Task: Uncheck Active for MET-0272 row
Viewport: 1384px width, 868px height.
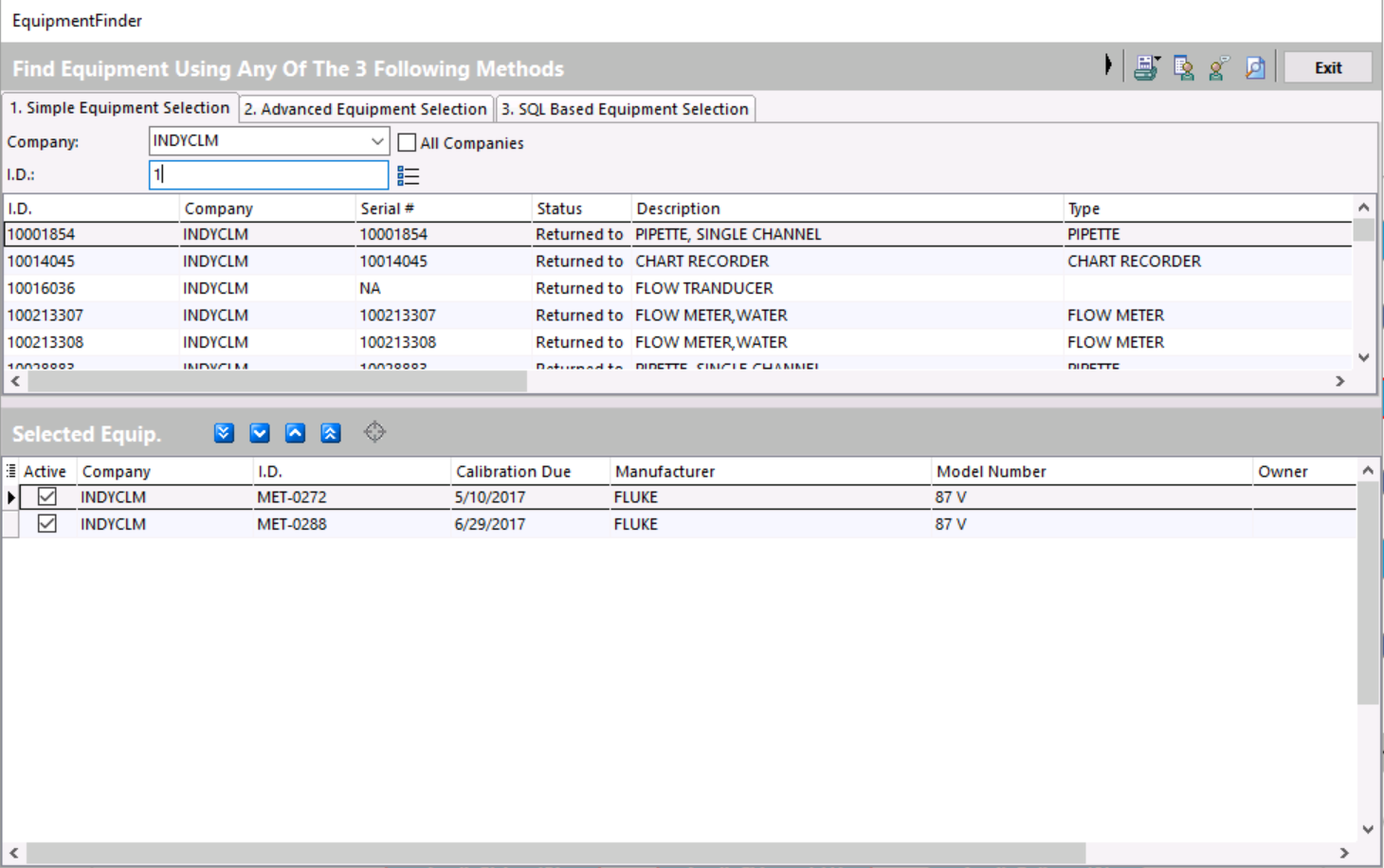Action: point(47,497)
